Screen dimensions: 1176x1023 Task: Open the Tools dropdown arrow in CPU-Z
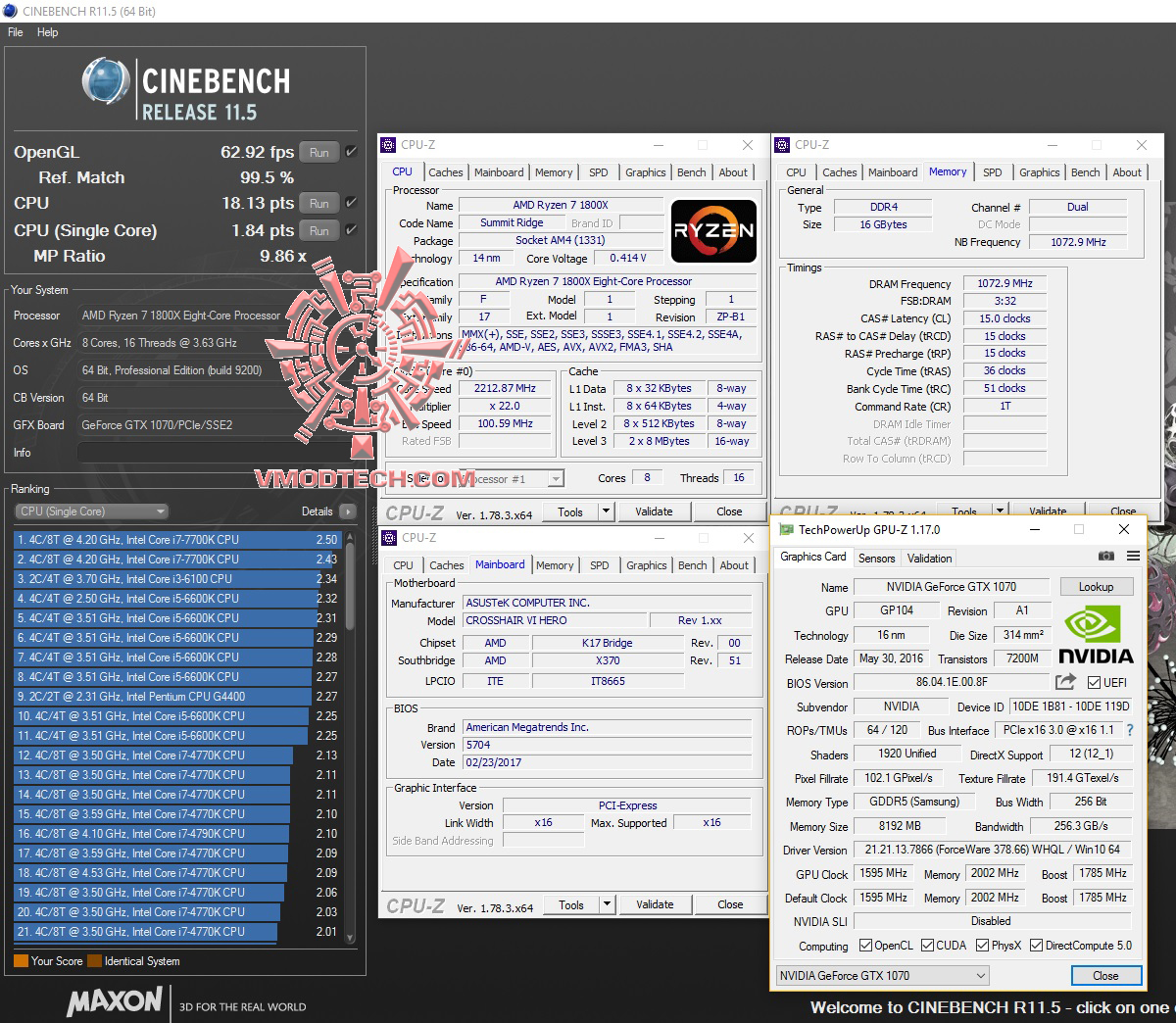606,511
